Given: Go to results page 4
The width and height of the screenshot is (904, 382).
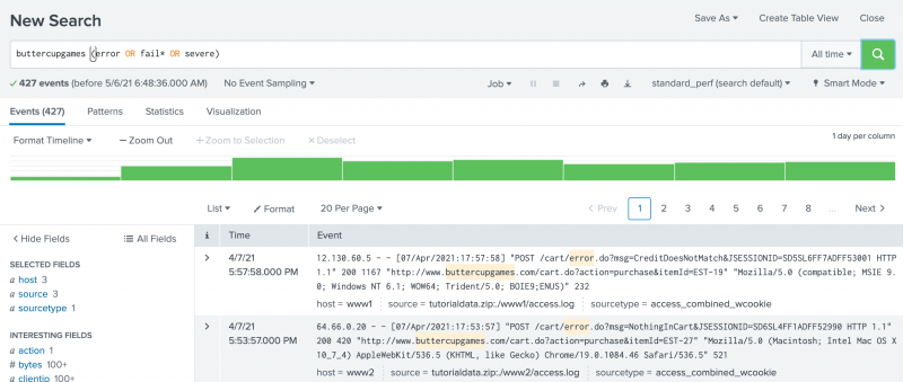Looking at the screenshot, I should click(x=712, y=209).
